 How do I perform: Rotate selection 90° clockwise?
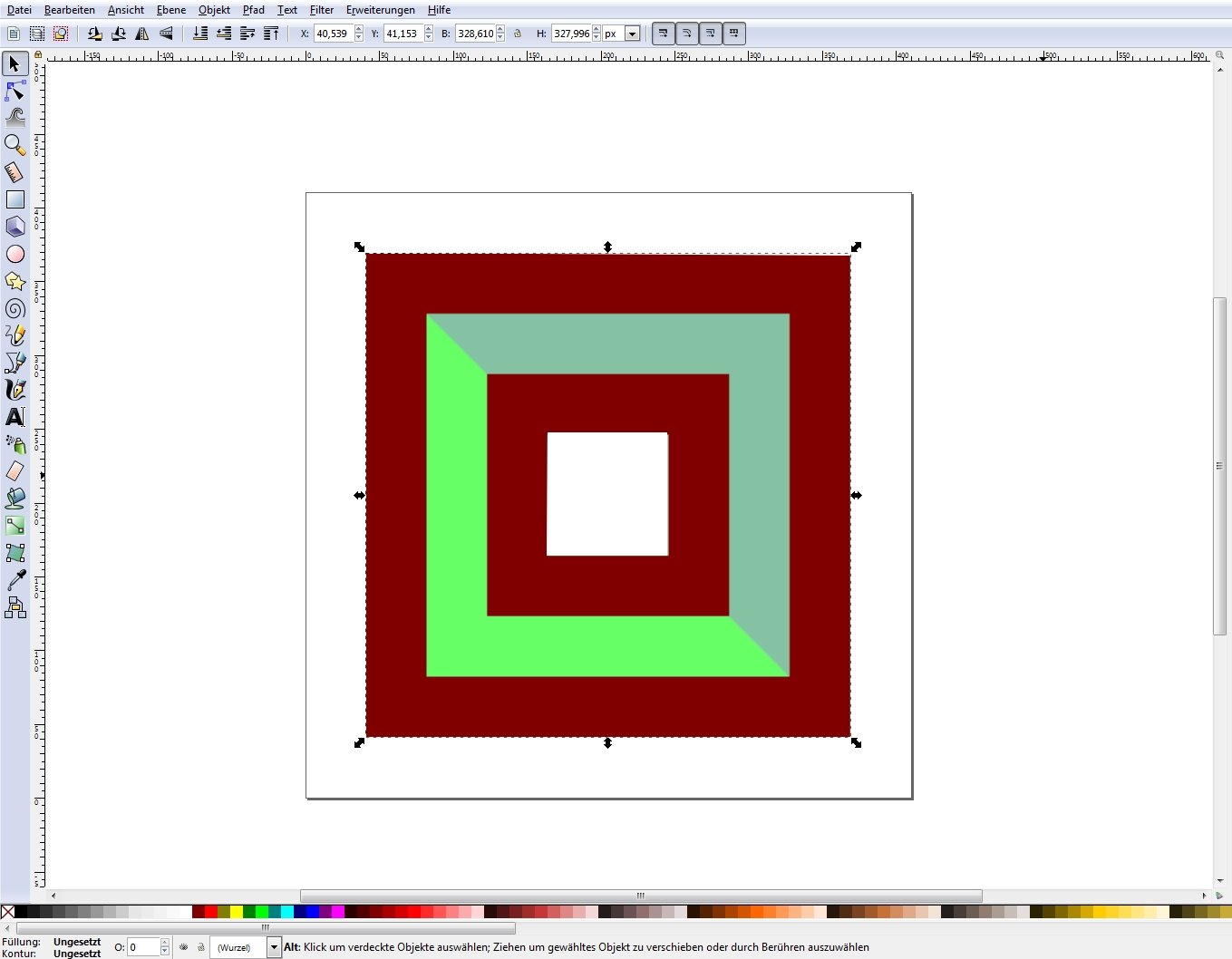[118, 34]
